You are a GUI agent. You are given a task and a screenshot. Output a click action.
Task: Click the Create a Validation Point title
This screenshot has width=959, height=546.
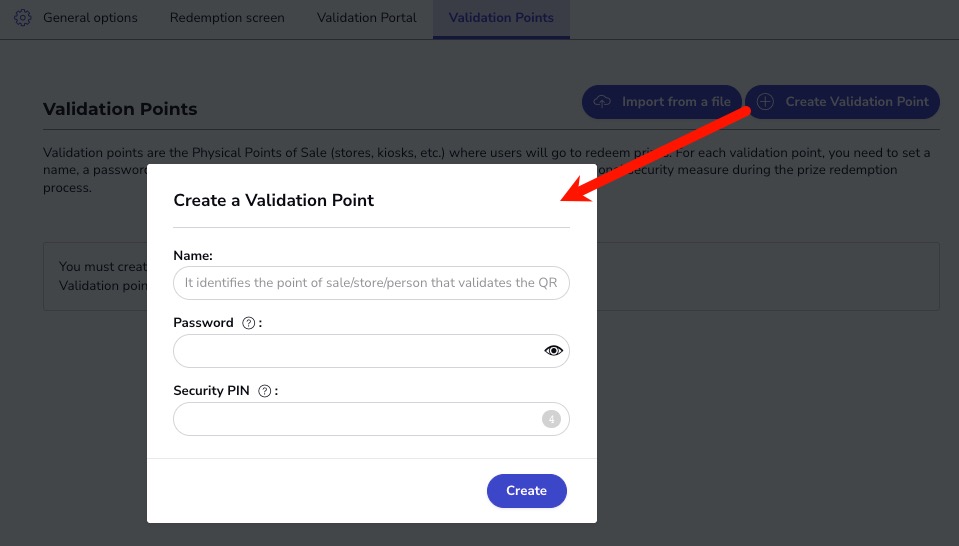(x=273, y=200)
